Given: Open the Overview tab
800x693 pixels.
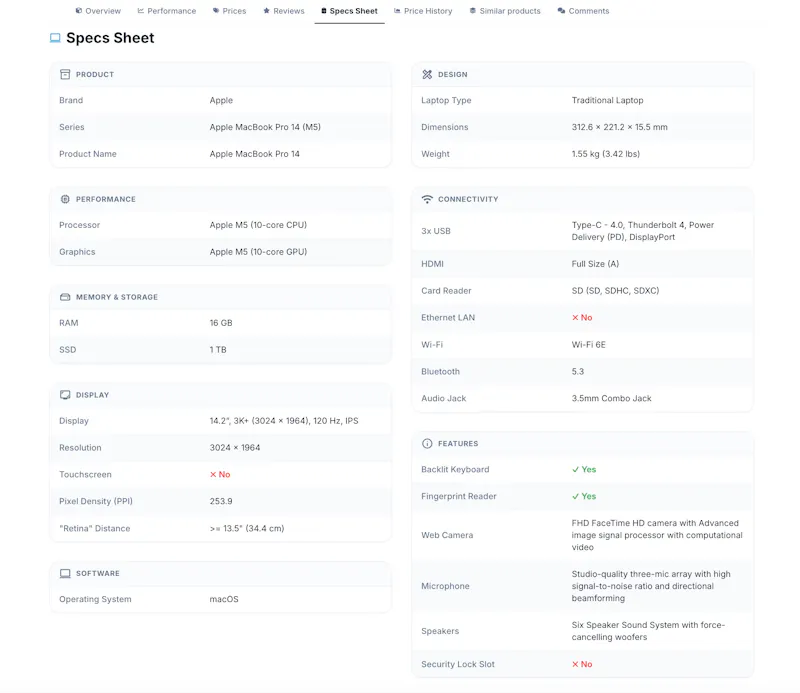Looking at the screenshot, I should [98, 11].
